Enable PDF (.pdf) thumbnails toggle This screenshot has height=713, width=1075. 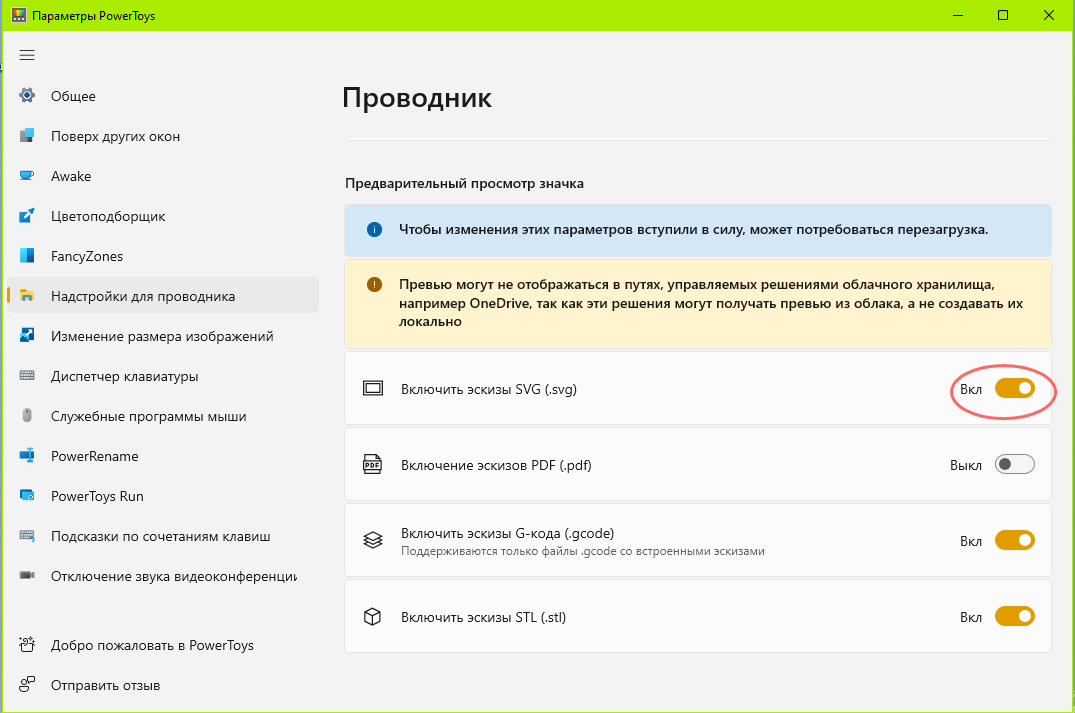(x=1015, y=465)
